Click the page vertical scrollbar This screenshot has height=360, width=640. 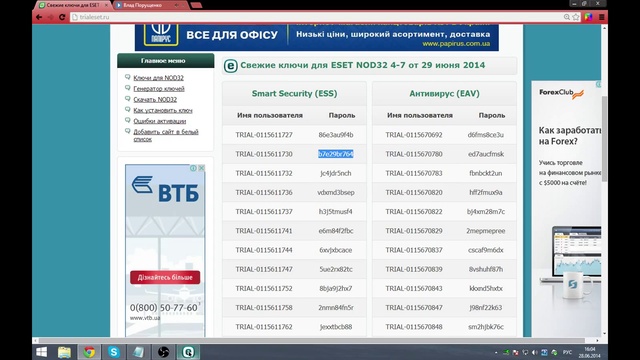coord(604,139)
